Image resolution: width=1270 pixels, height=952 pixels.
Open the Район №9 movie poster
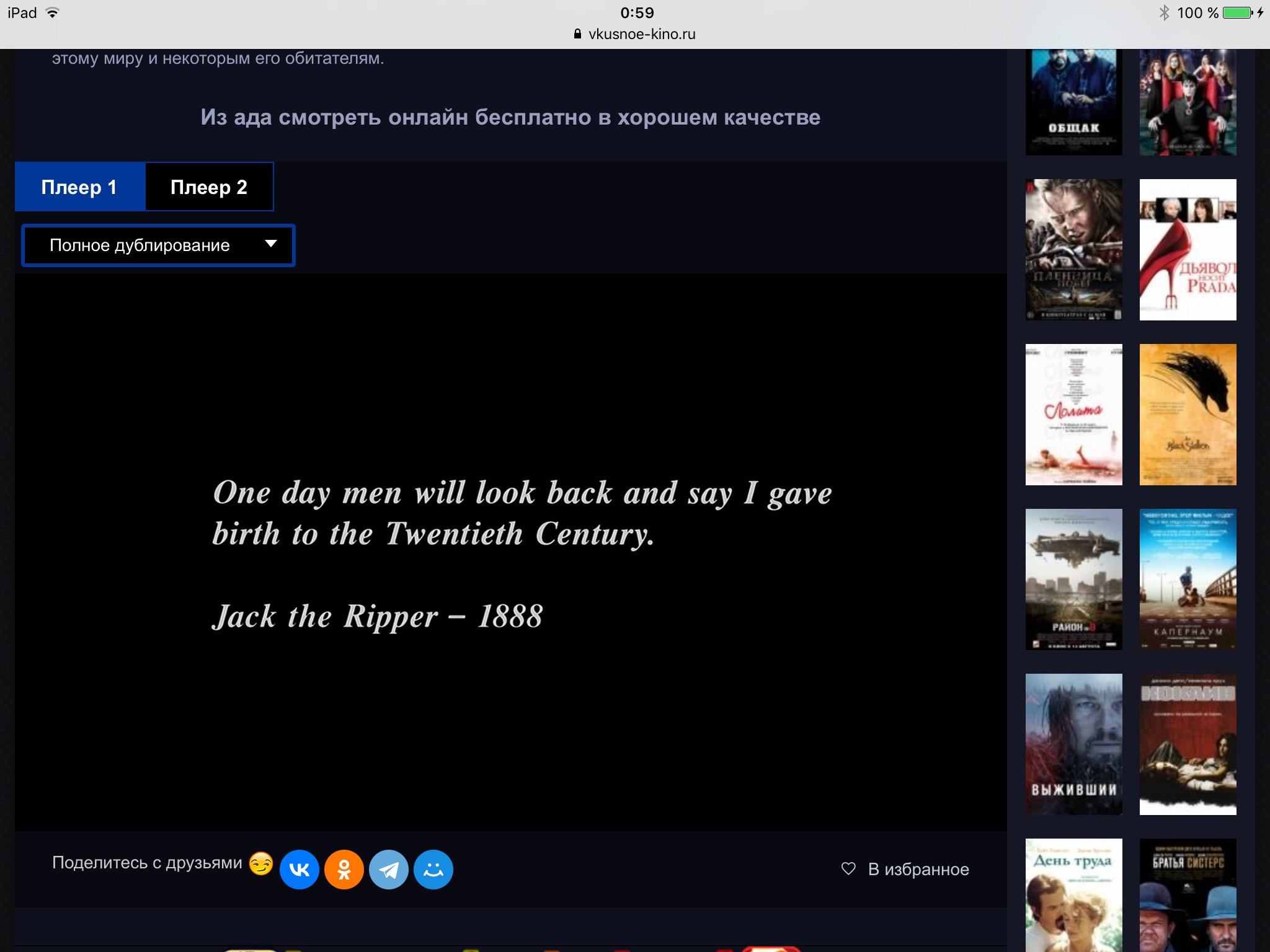[x=1073, y=579]
